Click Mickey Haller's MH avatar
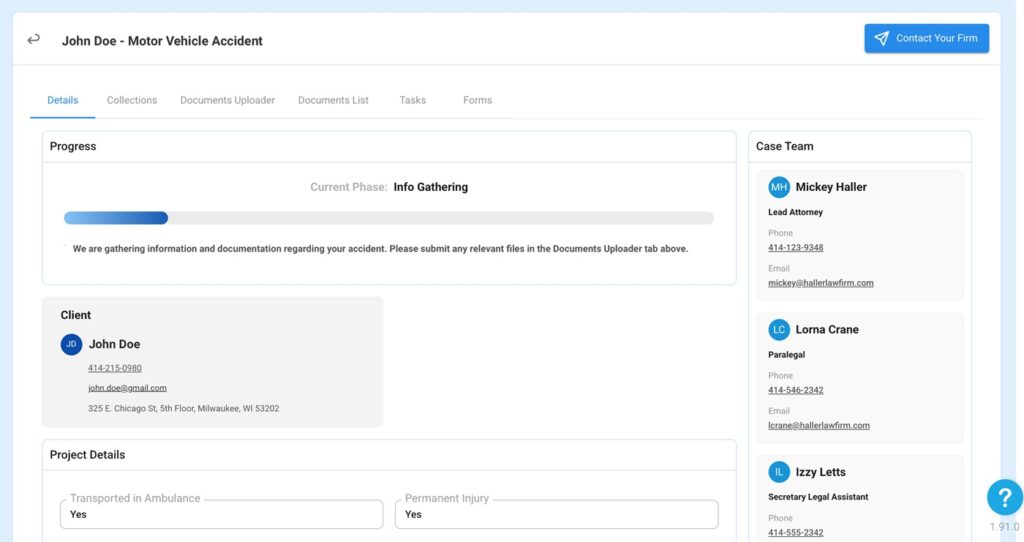Screen dimensions: 1024x542 (x=778, y=187)
